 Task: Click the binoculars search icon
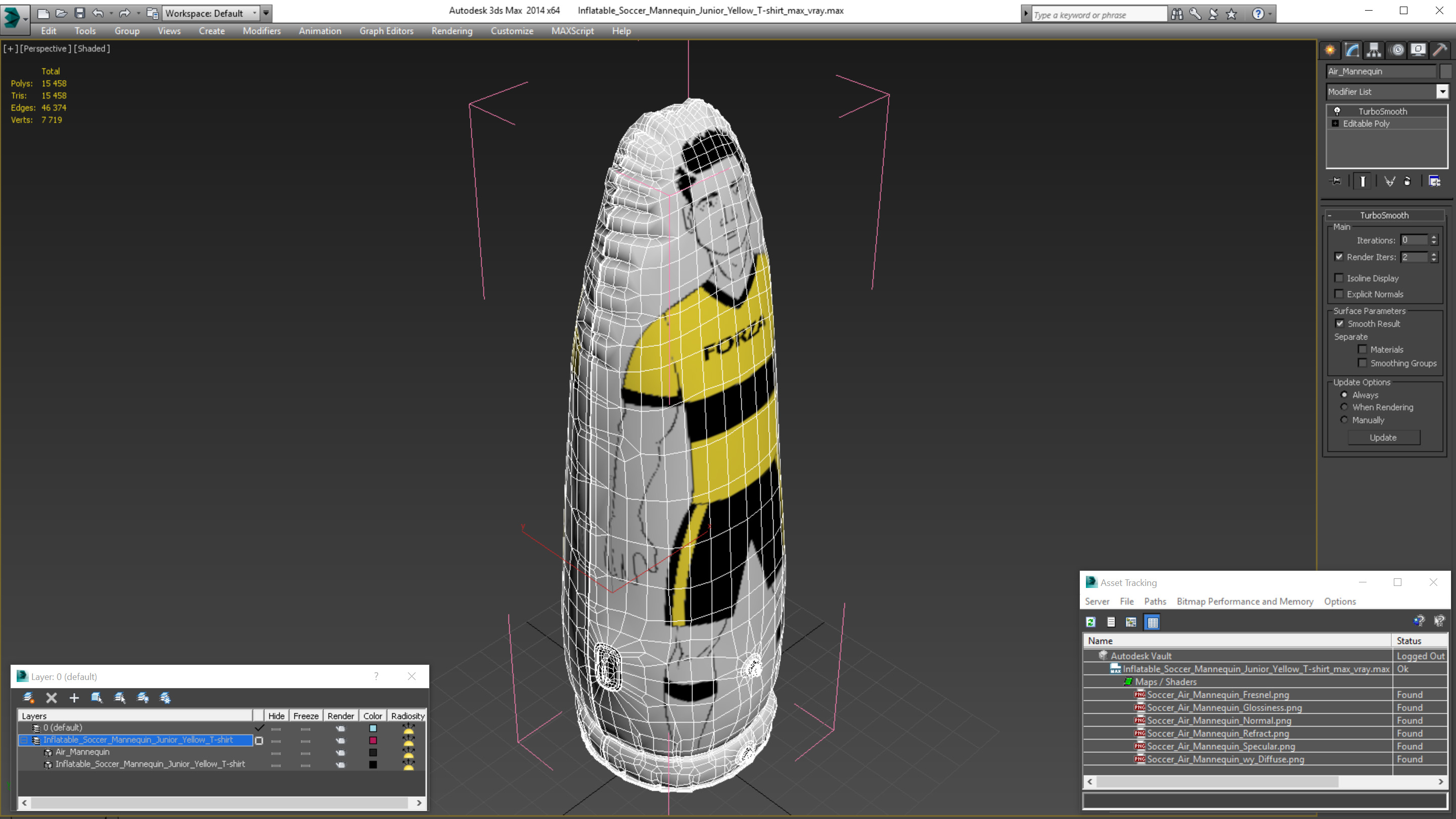tap(1177, 14)
